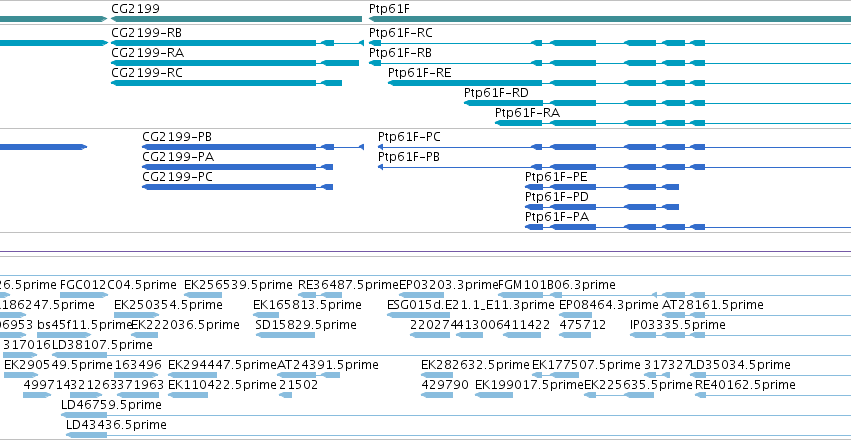Choose EST EK225635.5prime
This screenshot has height=440, width=851.
[619, 396]
